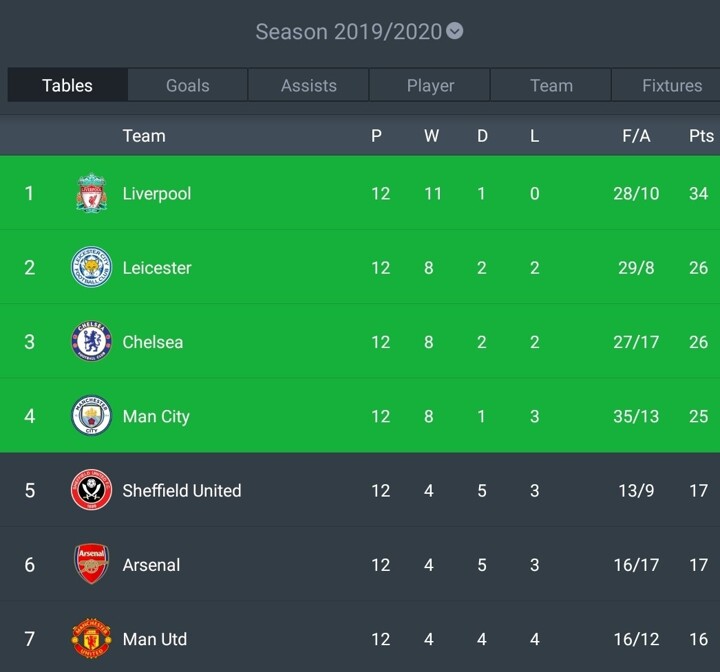This screenshot has width=720, height=672.
Task: Click the Sheffield United club crest
Action: (x=91, y=490)
